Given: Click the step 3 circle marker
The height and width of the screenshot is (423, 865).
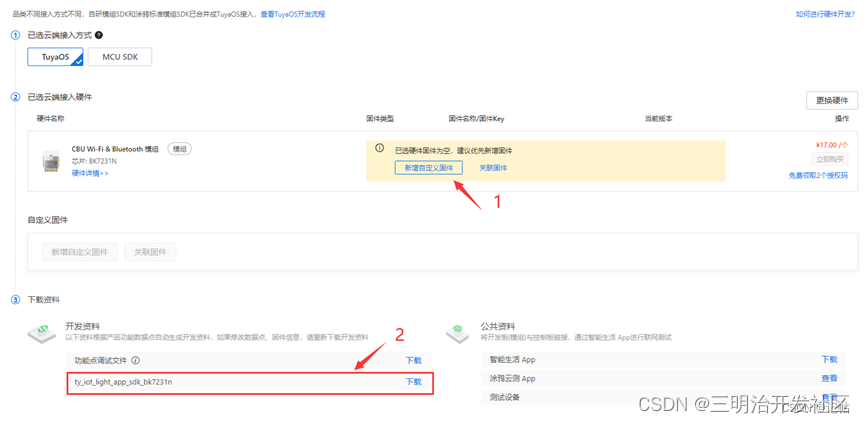Looking at the screenshot, I should (15, 299).
